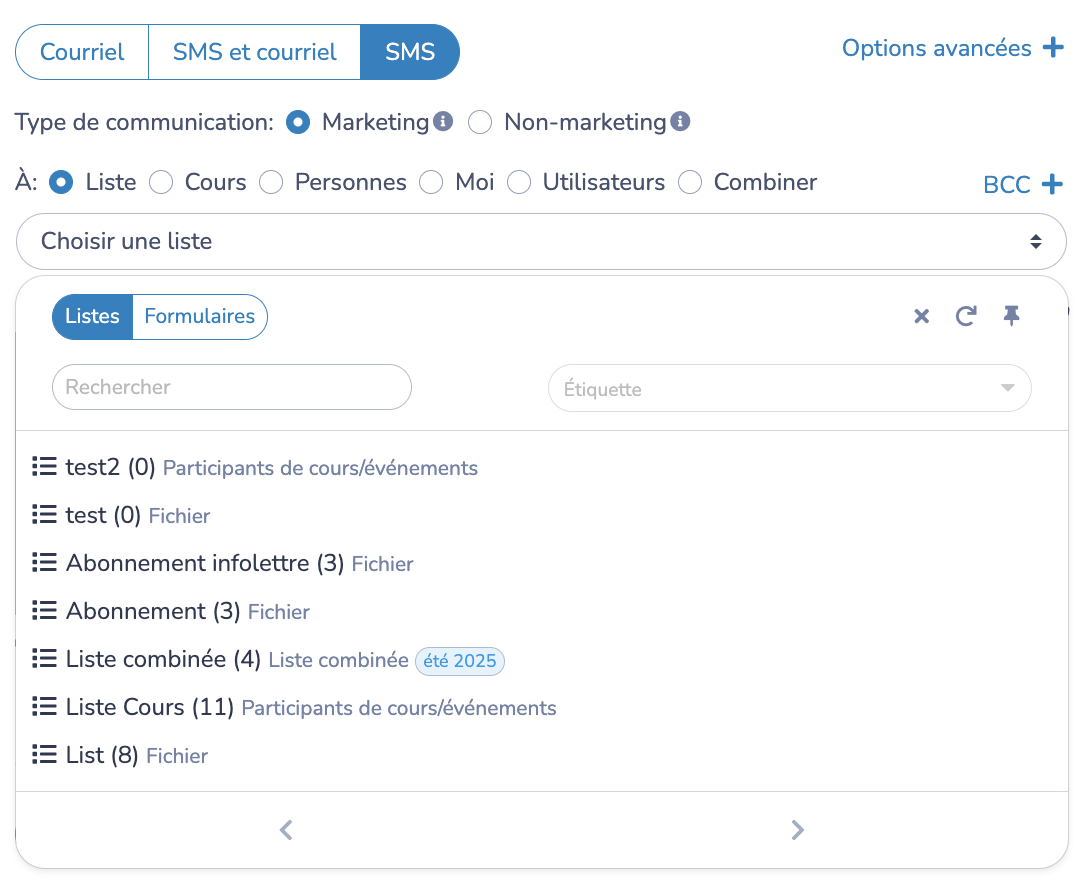Click the list icon beside Abonnement (3)
Image resolution: width=1092 pixels, height=886 pixels.
tap(45, 610)
